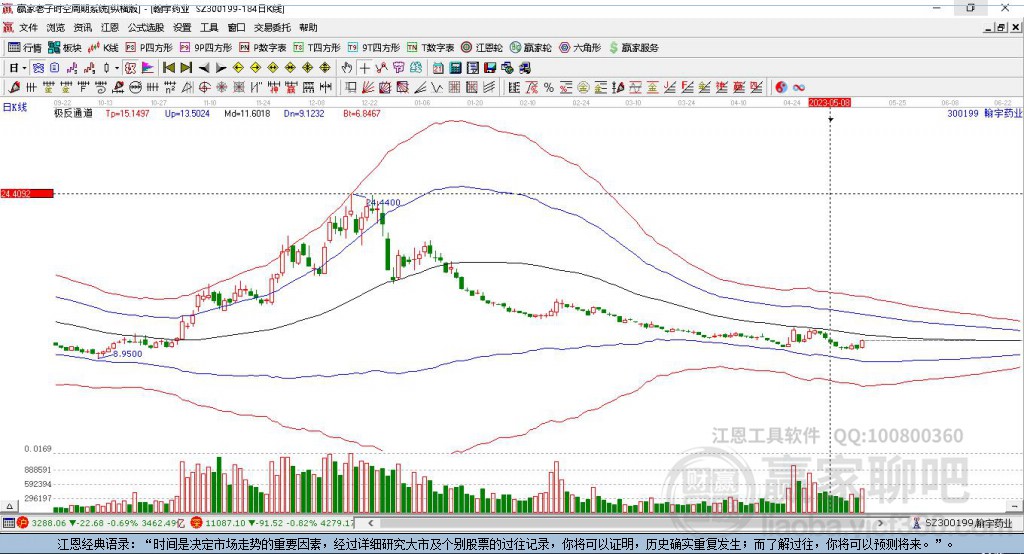Viewport: 1024px width, 554px height.
Task: Open the 文件 menu
Action: [x=28, y=27]
